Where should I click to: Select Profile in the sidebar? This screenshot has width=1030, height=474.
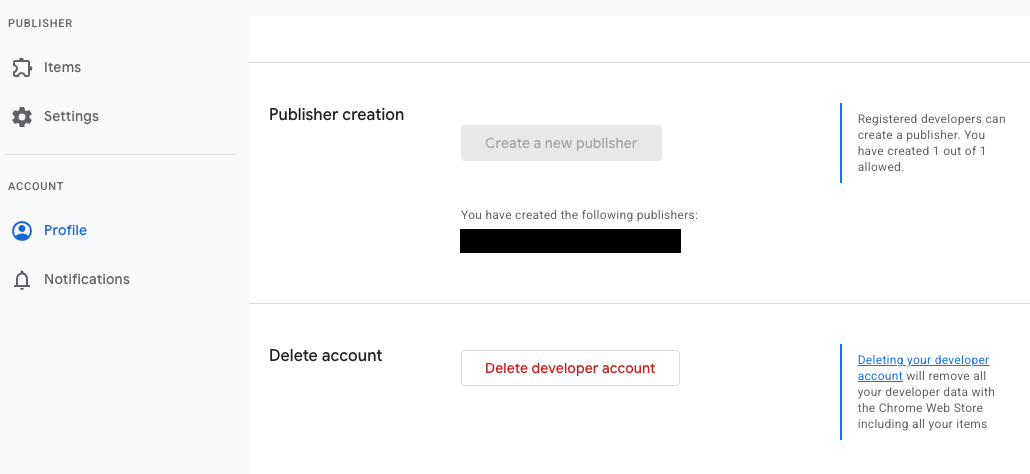click(x=65, y=230)
